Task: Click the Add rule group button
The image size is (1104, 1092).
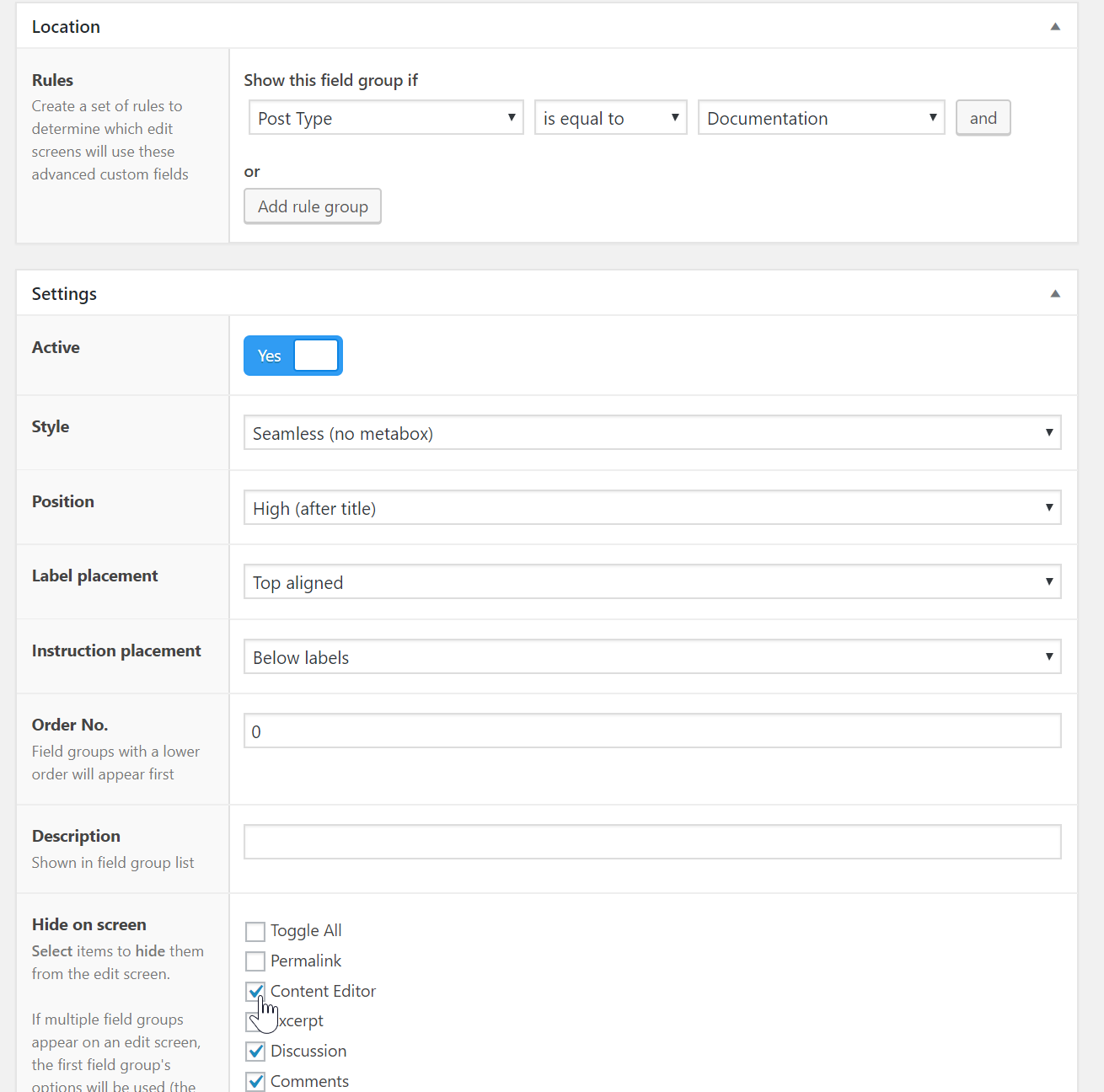Action: pos(312,206)
